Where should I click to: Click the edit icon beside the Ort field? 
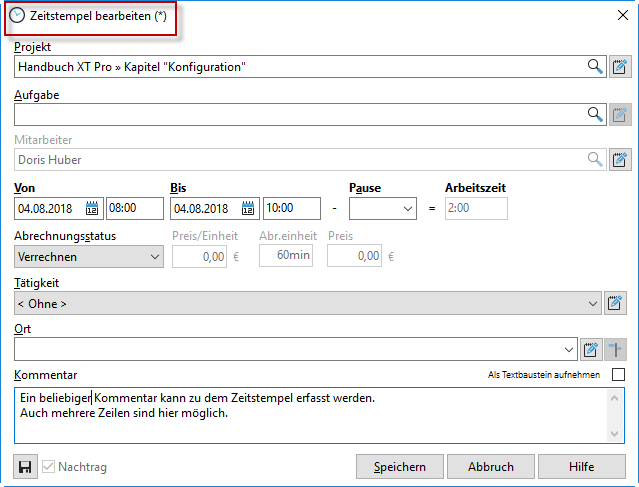tap(591, 349)
